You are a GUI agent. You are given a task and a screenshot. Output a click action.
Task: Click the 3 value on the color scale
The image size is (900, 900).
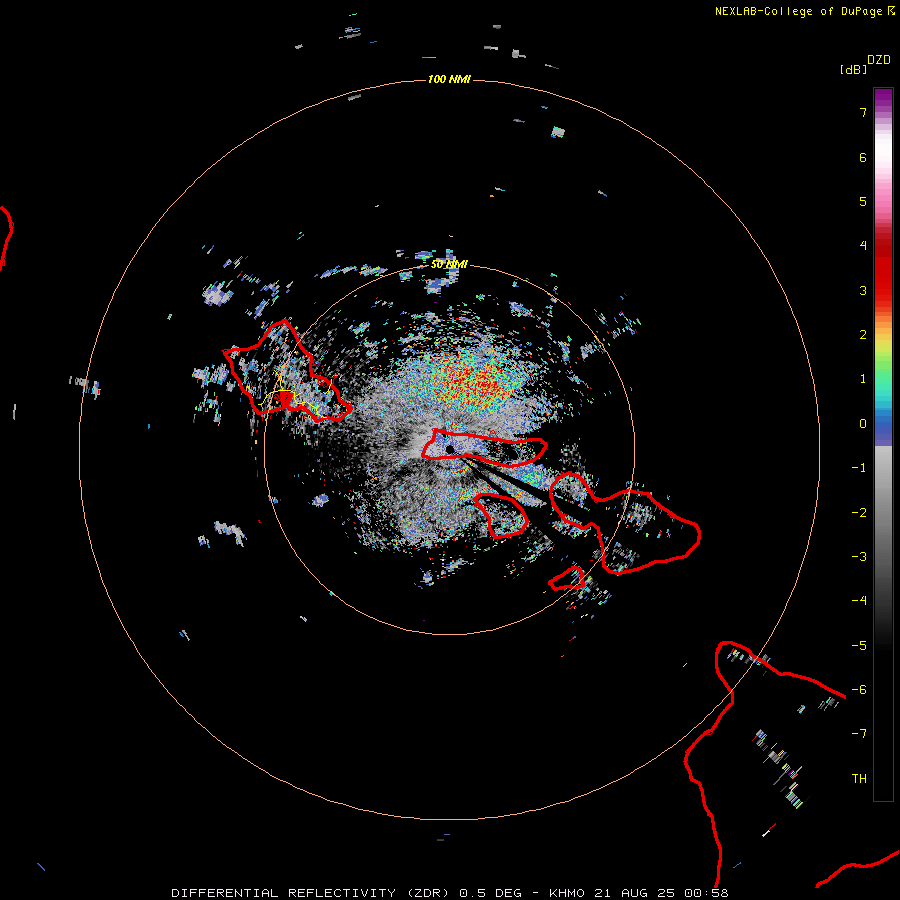863,290
